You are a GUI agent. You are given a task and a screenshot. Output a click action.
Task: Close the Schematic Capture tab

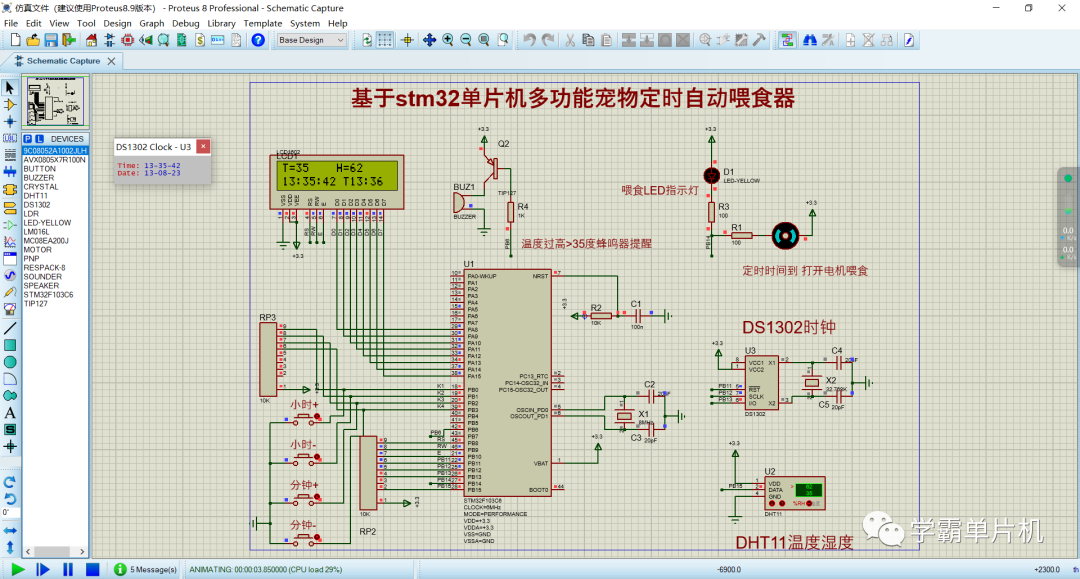[111, 61]
